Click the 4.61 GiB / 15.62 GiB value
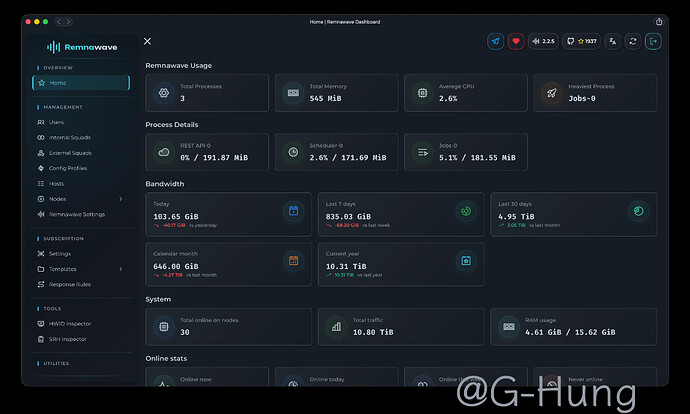The width and height of the screenshot is (690, 414). coord(570,332)
